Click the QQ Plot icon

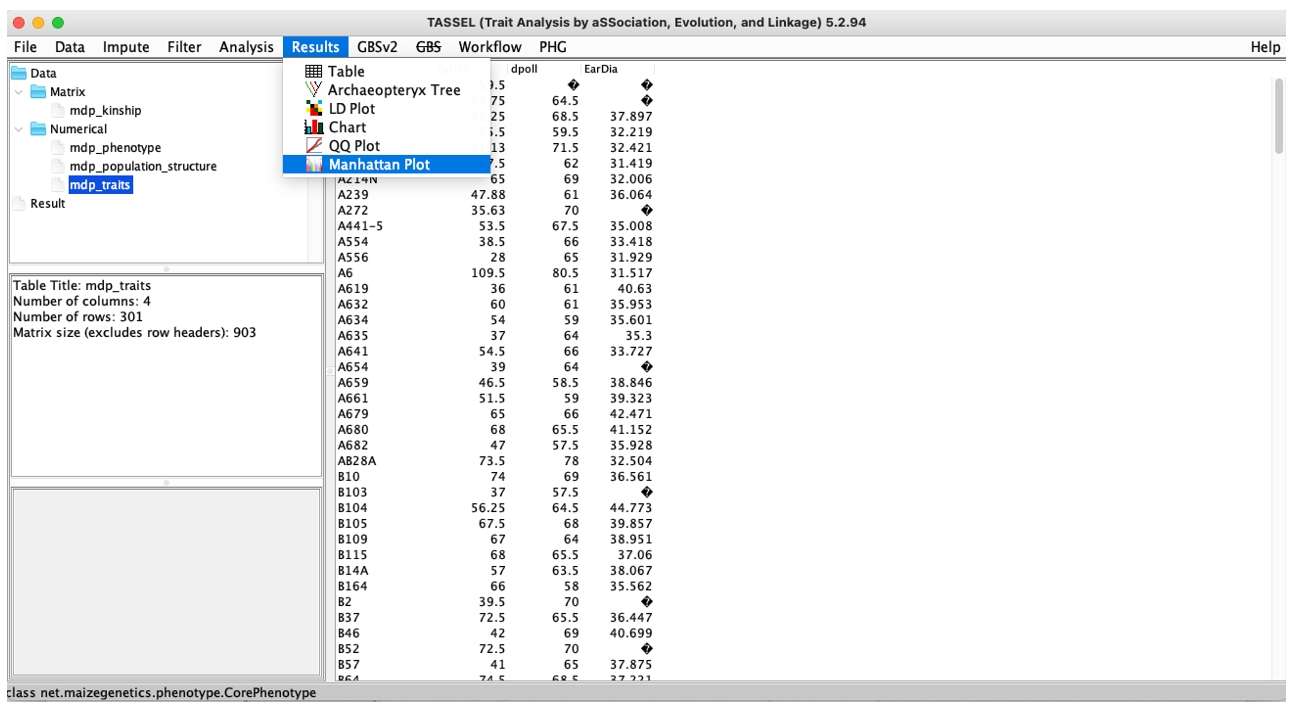(x=313, y=146)
